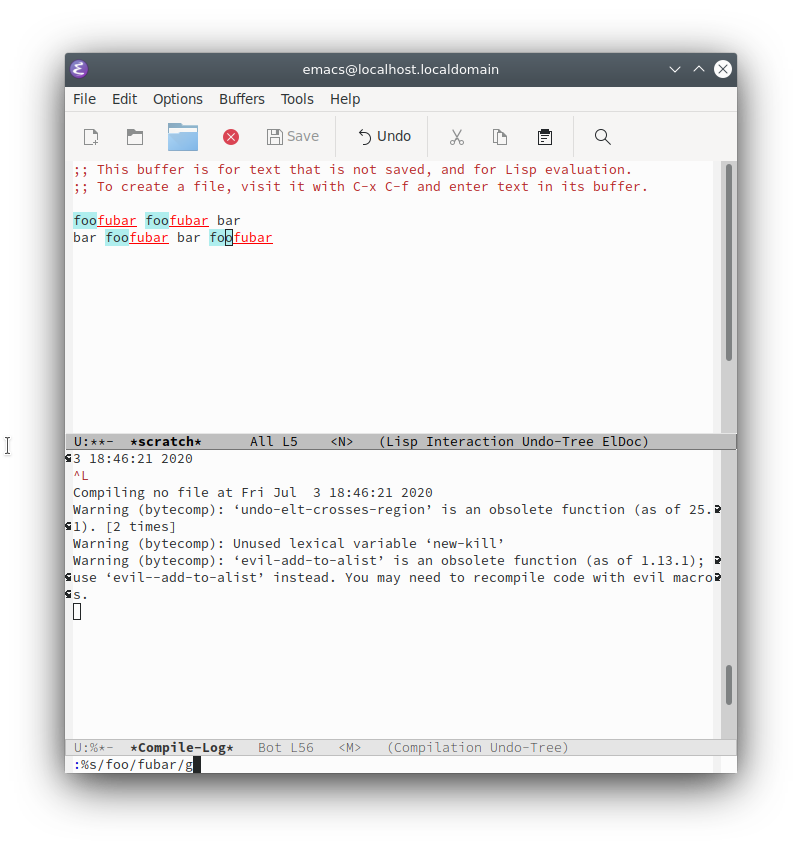Click the window maximize chevron button

(x=699, y=69)
